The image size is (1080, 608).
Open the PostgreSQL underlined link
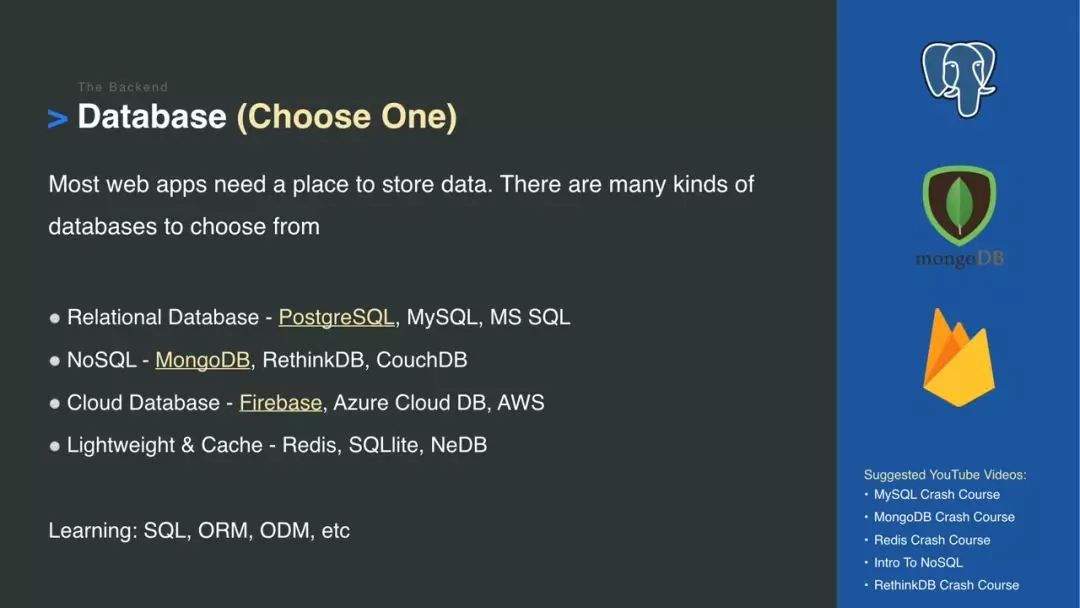(336, 317)
